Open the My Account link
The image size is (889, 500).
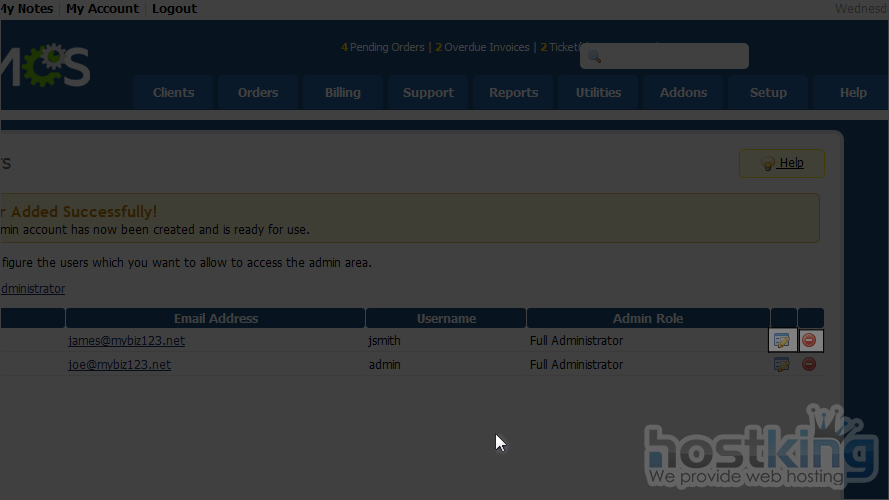102,9
